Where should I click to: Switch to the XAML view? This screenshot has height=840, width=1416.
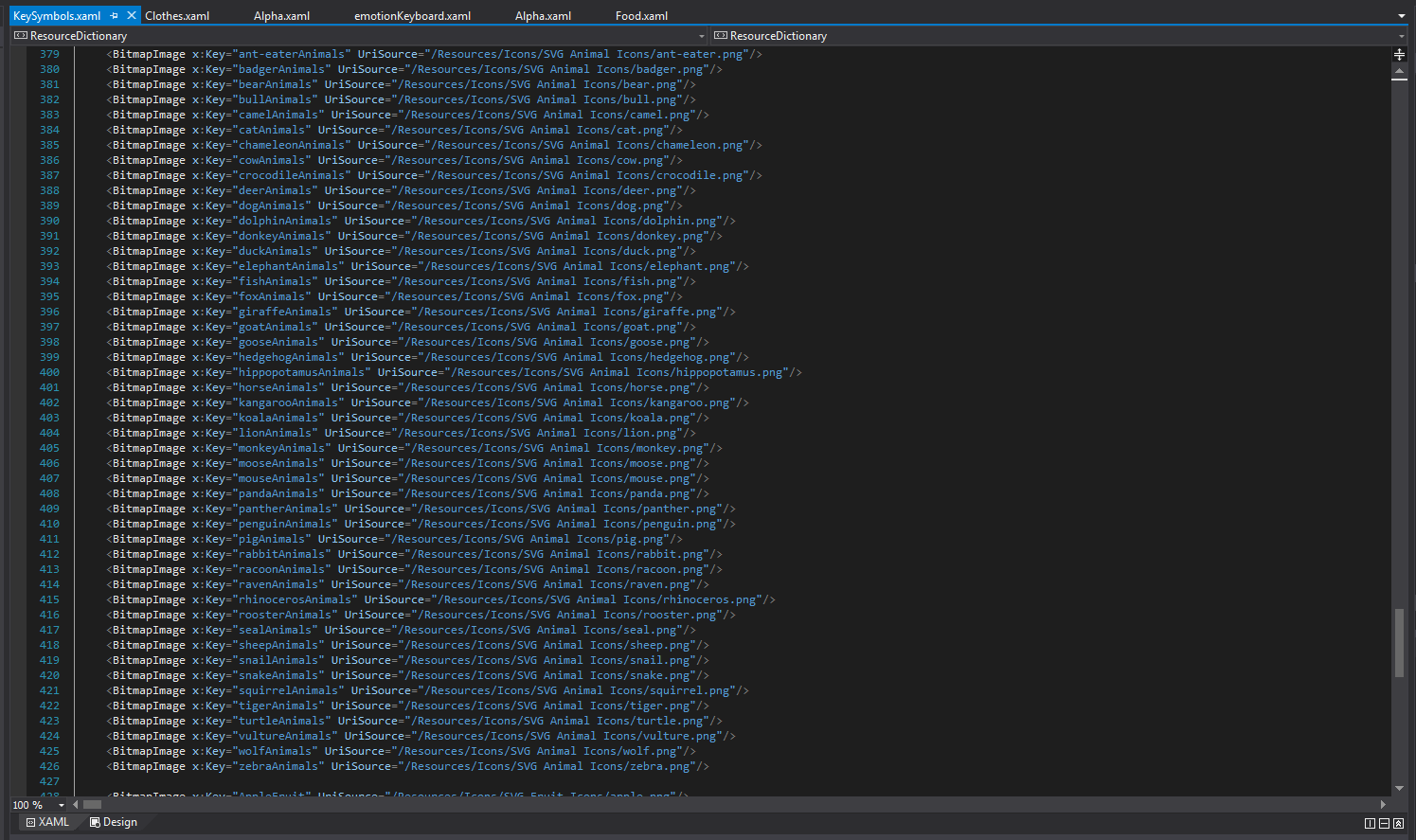pos(47,822)
